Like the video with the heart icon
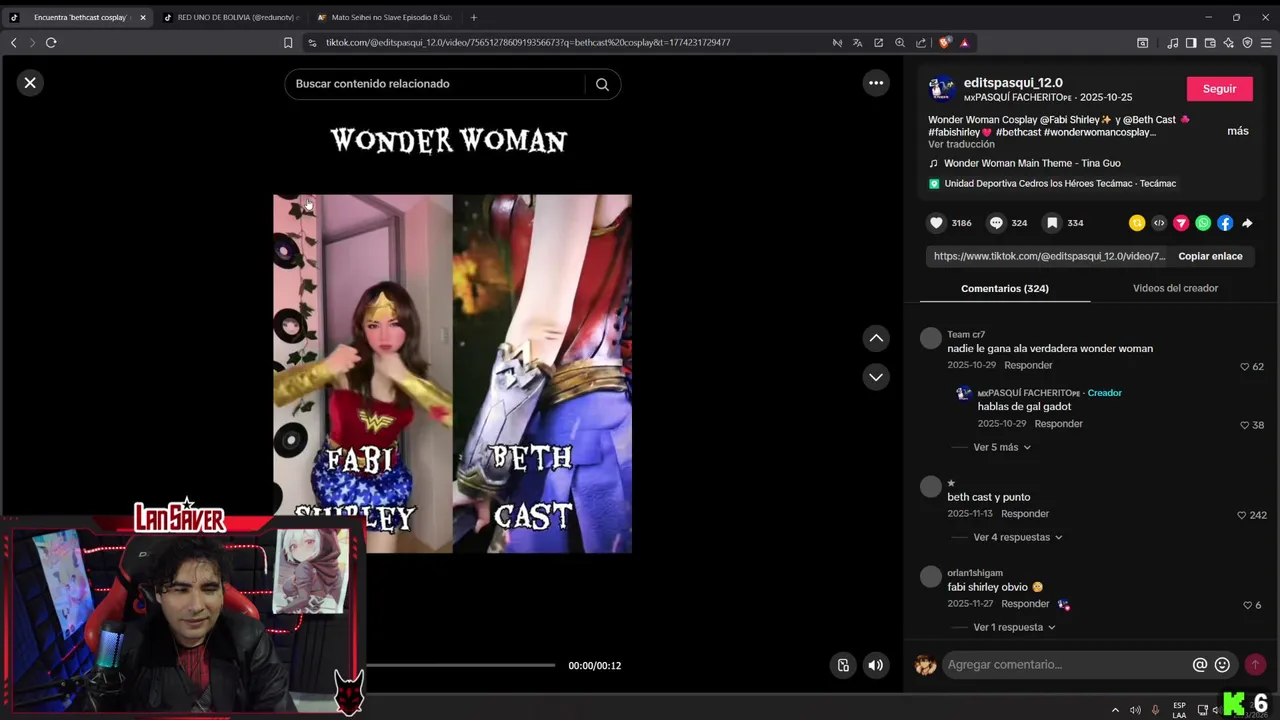1280x720 pixels. [936, 223]
